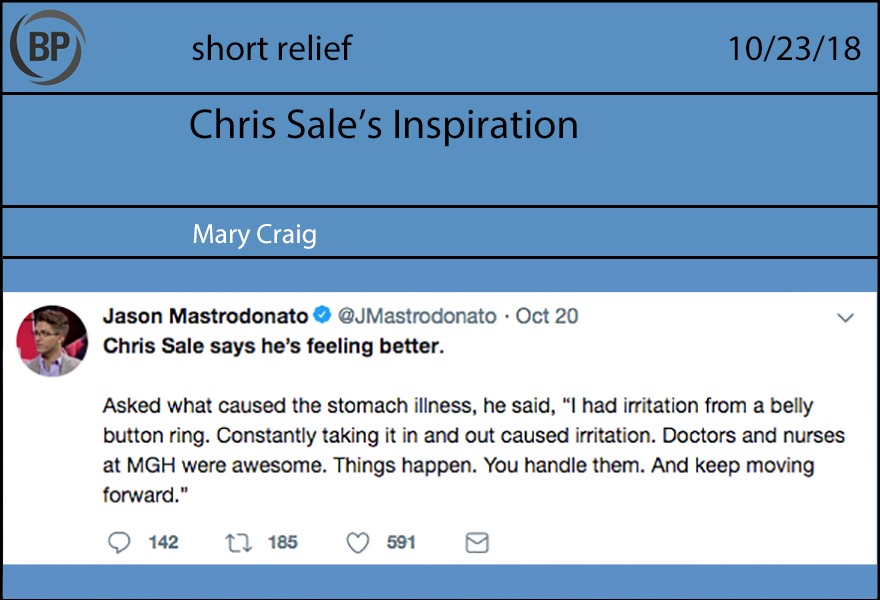Click the 10/23/18 date
The image size is (880, 600).
click(x=794, y=48)
